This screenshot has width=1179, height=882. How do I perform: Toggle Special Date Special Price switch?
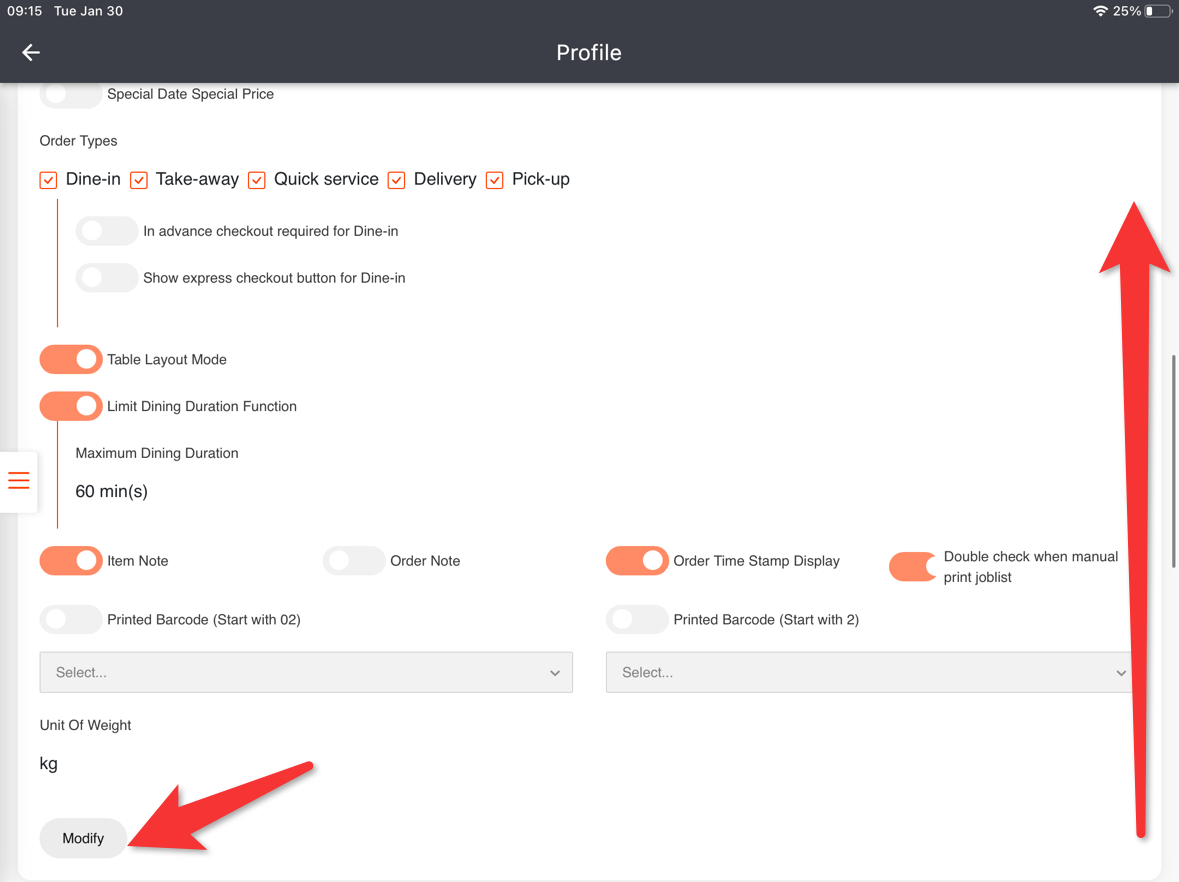[71, 94]
